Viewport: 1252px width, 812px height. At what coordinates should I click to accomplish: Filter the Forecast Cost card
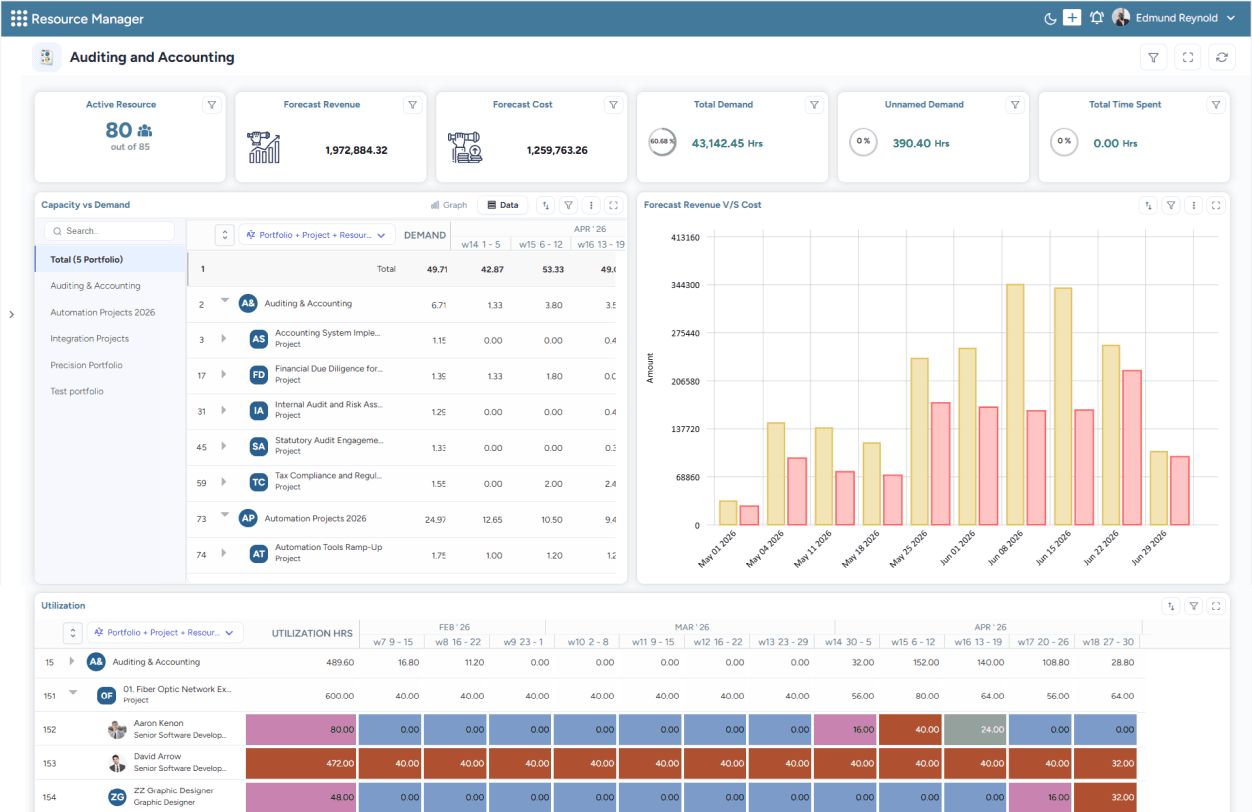tap(613, 105)
